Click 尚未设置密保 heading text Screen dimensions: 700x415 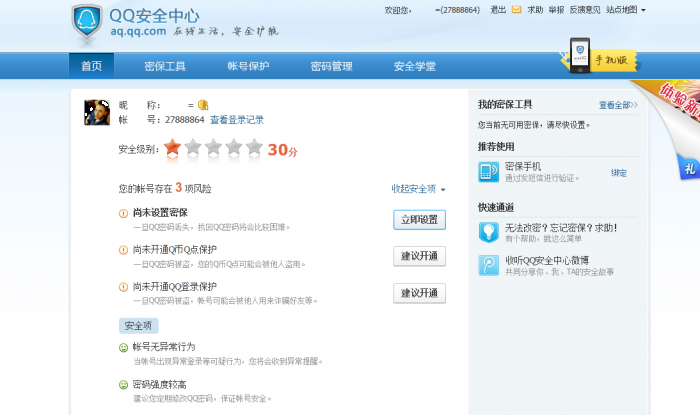click(160, 212)
